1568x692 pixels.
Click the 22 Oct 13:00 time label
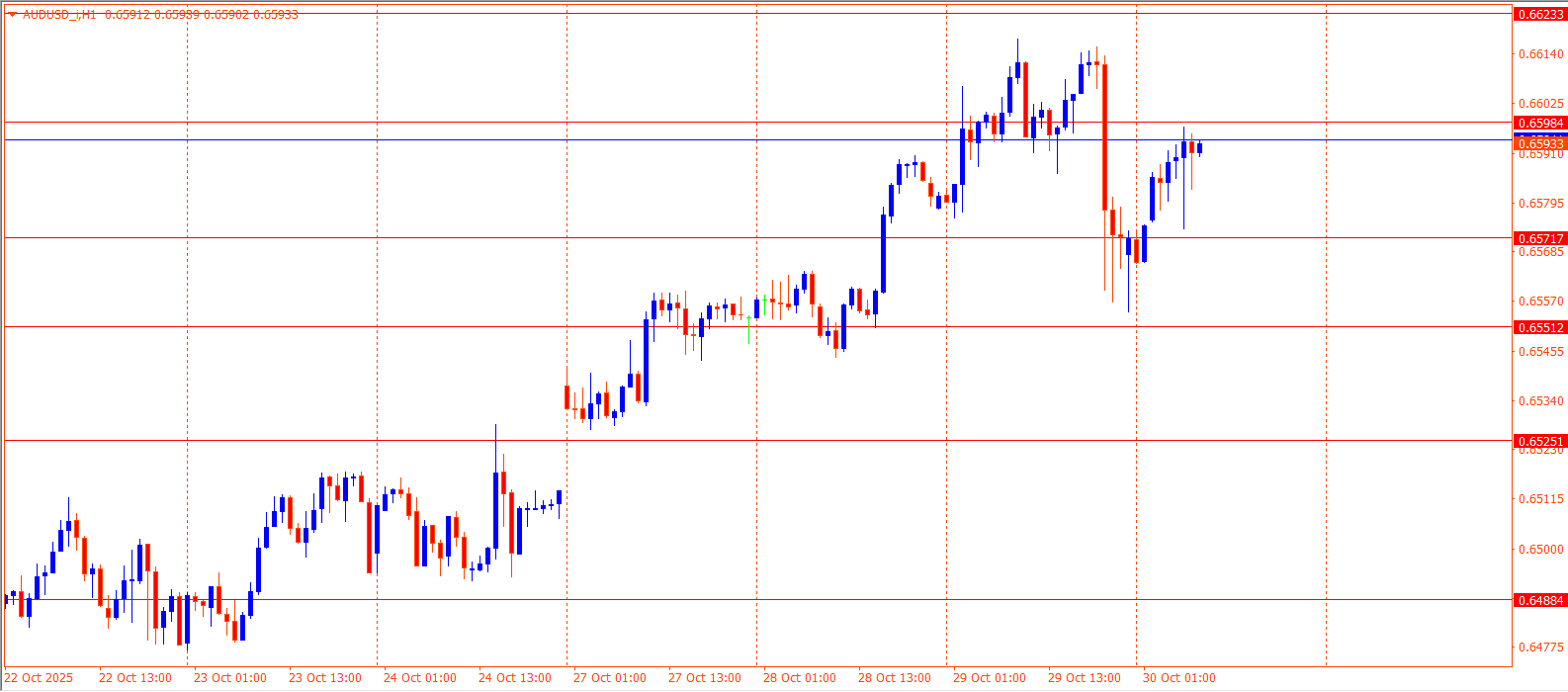(135, 678)
